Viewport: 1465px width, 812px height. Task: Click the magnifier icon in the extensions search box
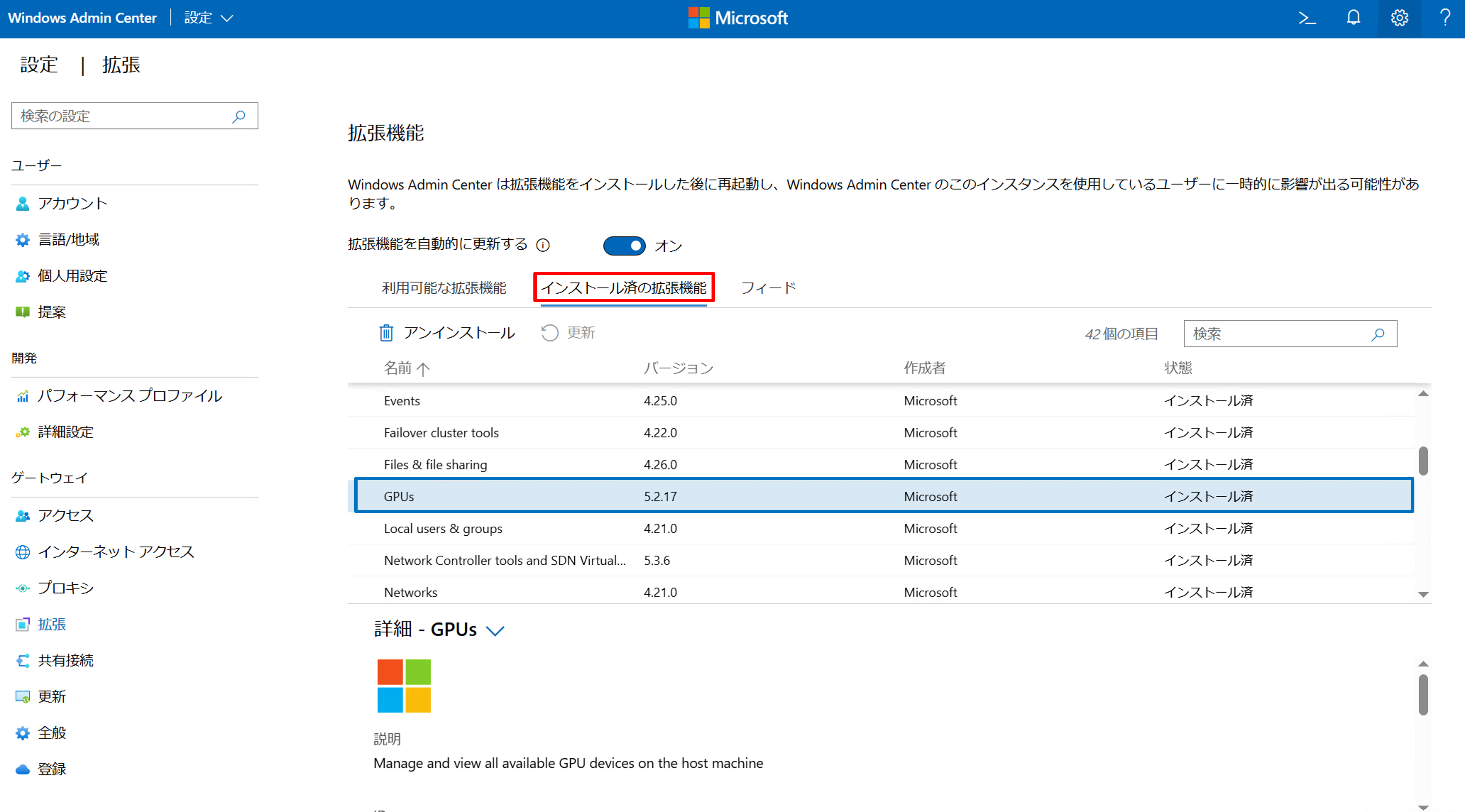pos(1377,334)
